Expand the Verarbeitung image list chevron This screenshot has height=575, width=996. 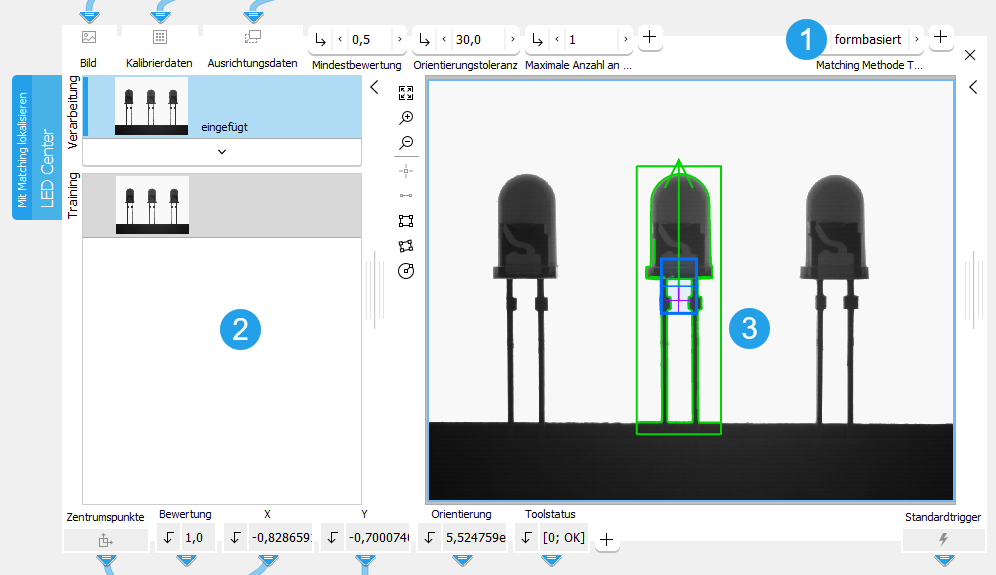click(x=222, y=152)
